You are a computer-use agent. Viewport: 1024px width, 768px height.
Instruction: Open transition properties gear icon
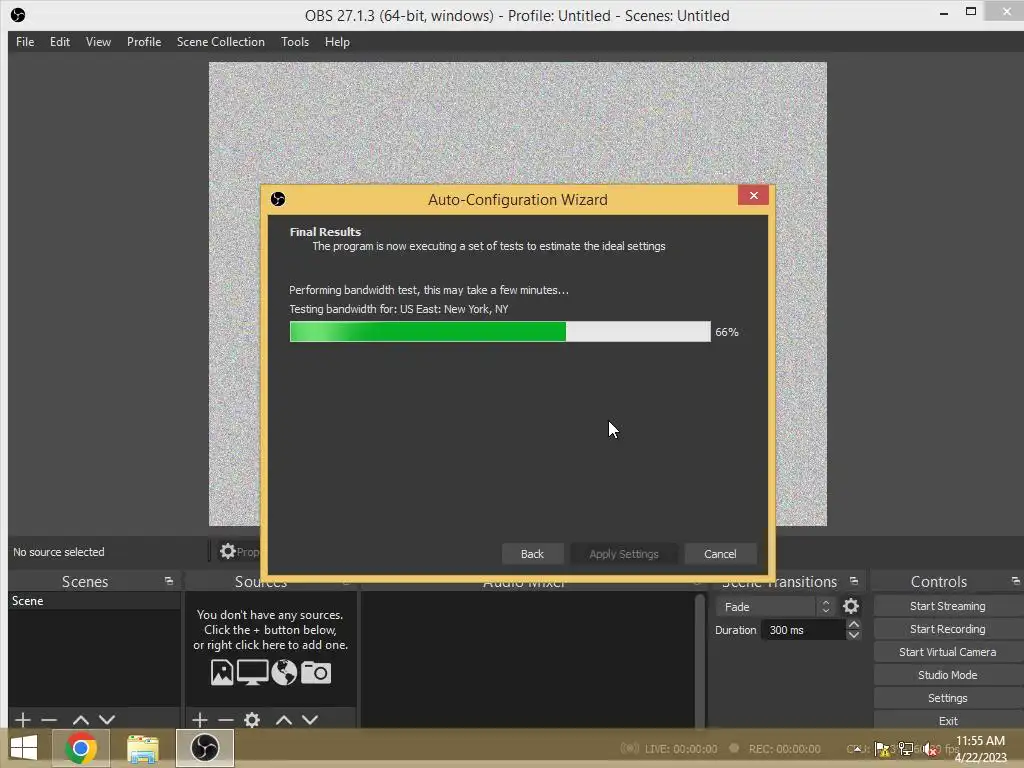point(851,607)
